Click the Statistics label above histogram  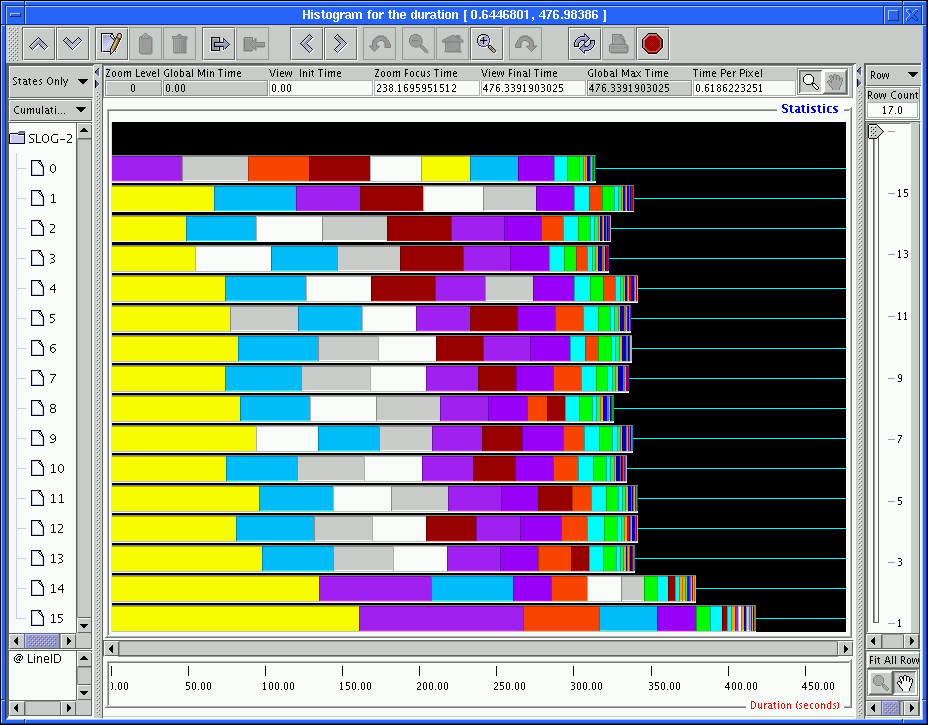[x=810, y=109]
